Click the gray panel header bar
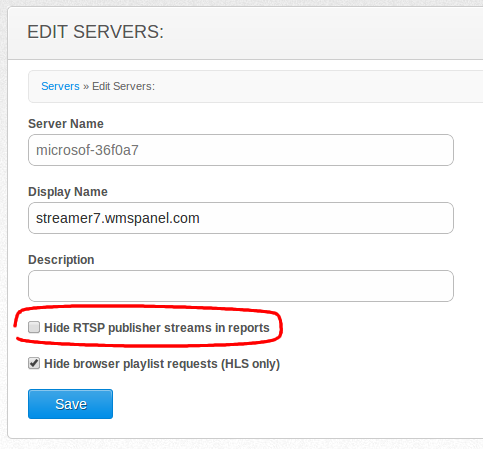 (320, 33)
